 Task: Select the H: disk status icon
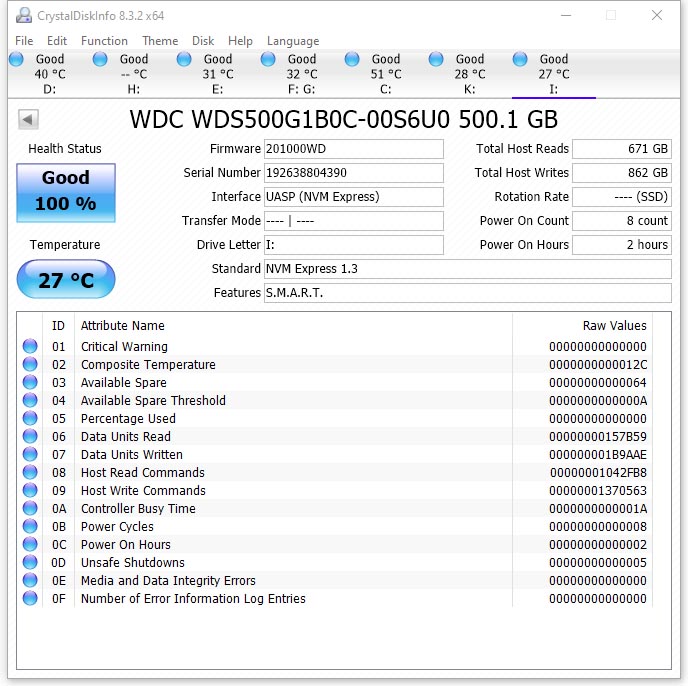pyautogui.click(x=100, y=59)
